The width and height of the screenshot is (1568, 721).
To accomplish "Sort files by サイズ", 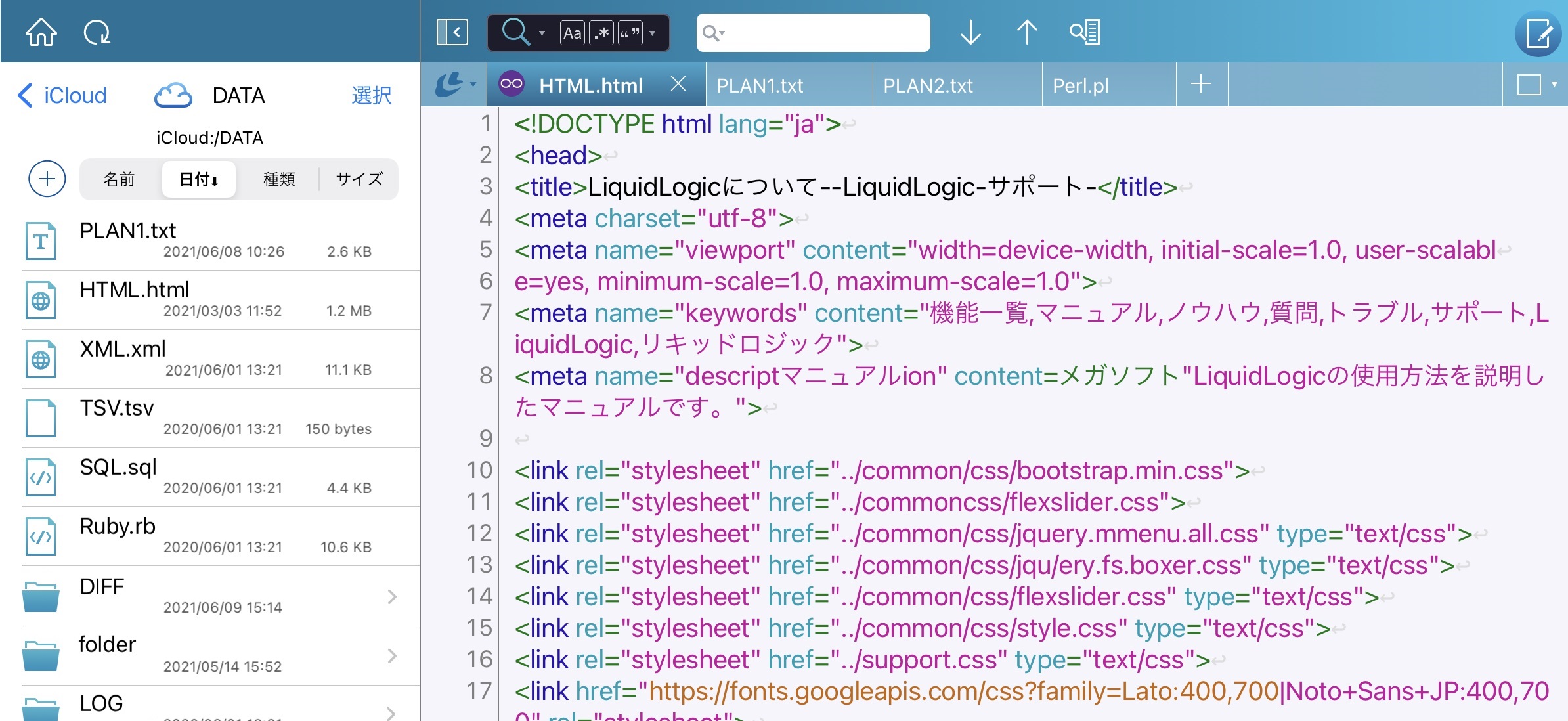I will [359, 179].
